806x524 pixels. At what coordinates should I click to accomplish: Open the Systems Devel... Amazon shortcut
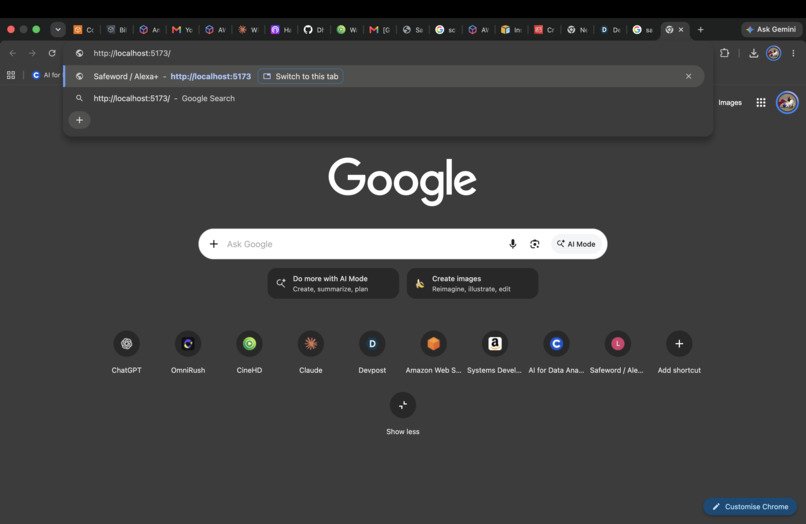[494, 352]
